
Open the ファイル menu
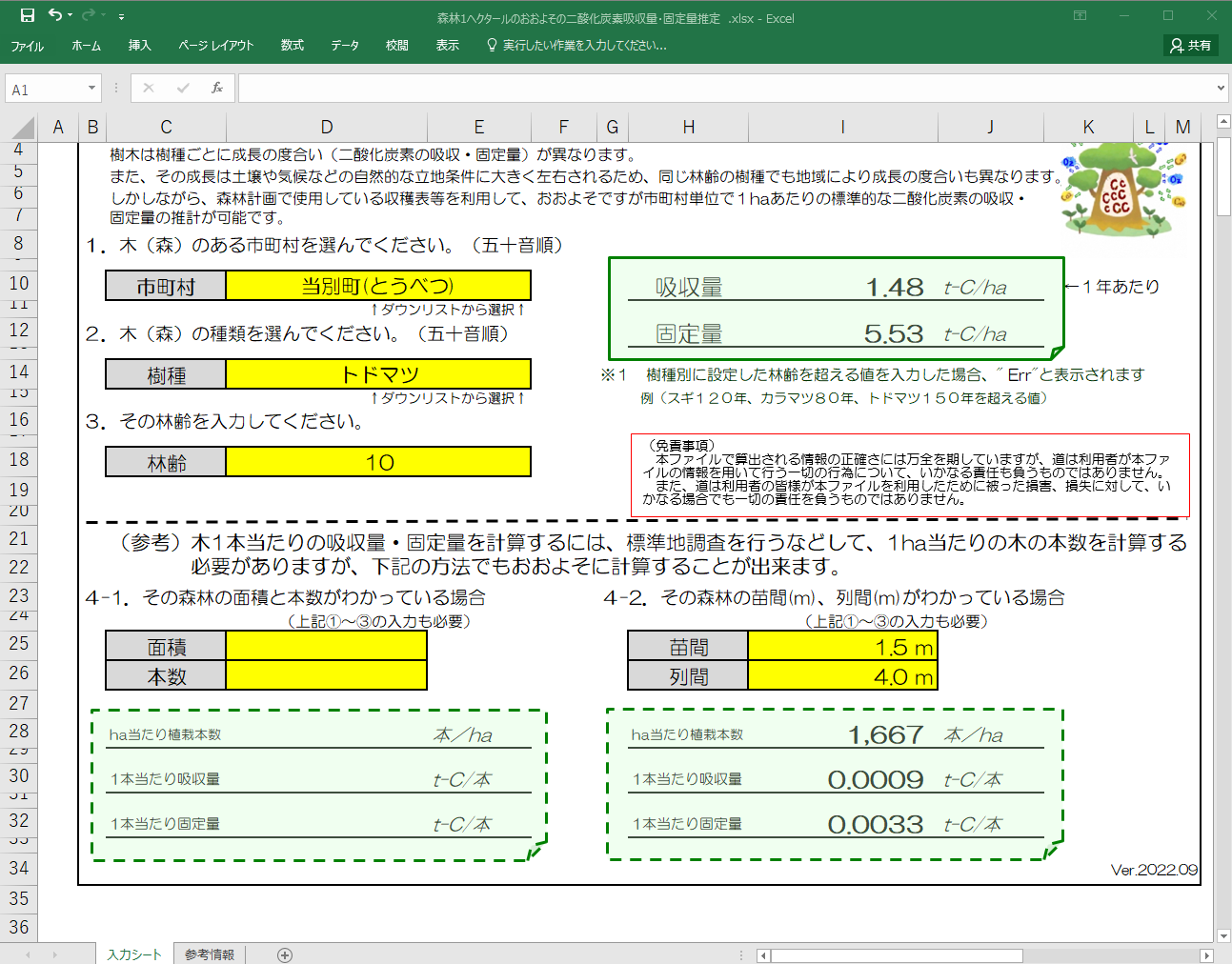coord(28,44)
